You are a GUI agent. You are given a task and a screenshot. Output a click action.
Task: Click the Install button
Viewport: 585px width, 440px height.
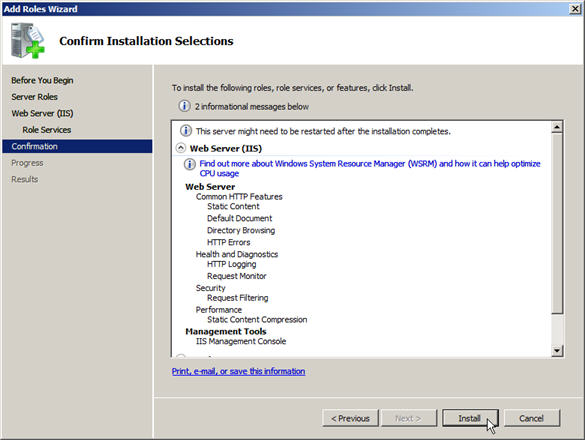(470, 418)
